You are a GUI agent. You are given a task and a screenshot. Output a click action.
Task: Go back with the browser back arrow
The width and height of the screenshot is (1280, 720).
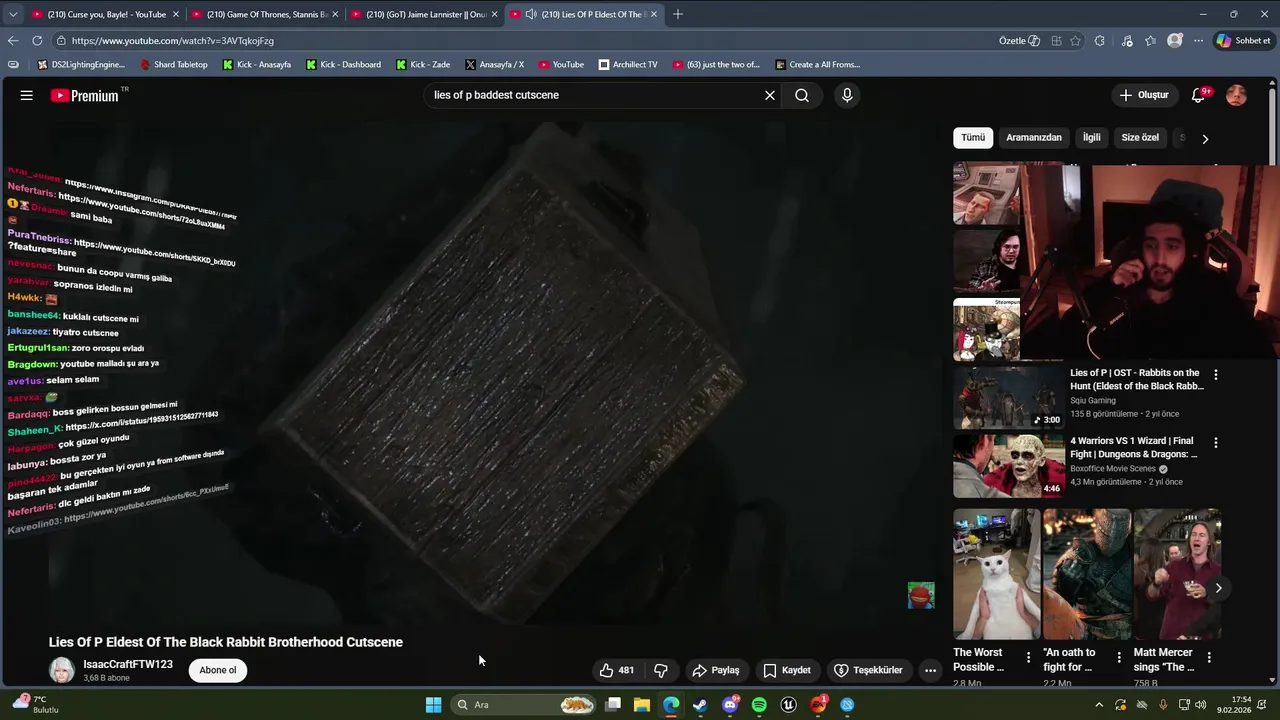[x=13, y=41]
